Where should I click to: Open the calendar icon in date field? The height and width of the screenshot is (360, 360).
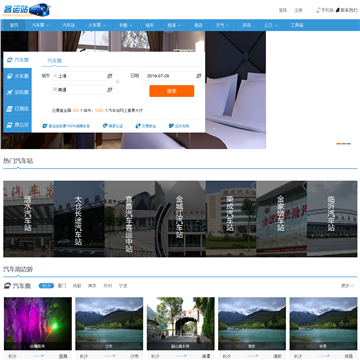[199, 76]
